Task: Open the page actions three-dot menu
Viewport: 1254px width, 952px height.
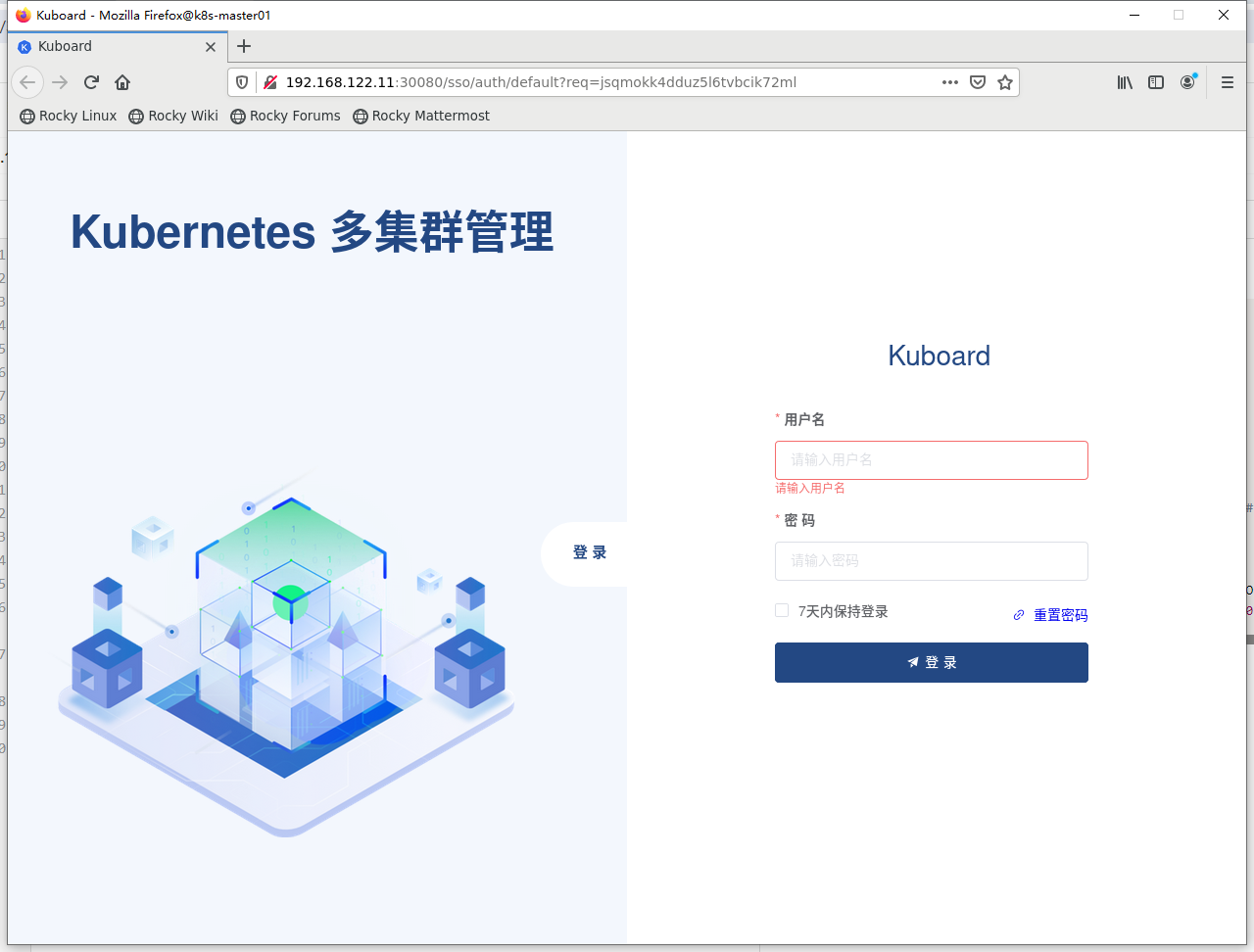Action: pyautogui.click(x=950, y=82)
